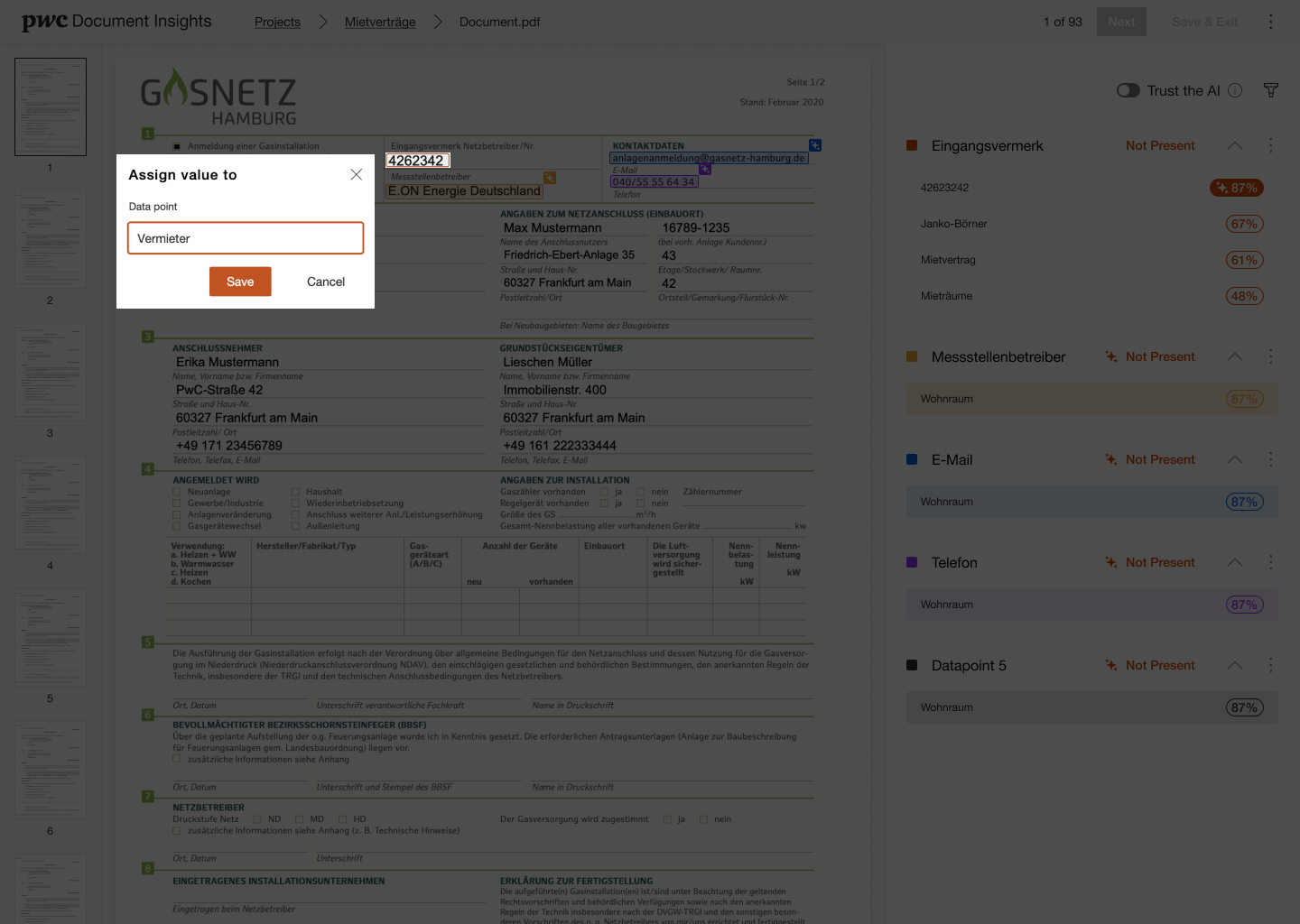The width and height of the screenshot is (1300, 924).
Task: Open the kebab menu in the top bar
Action: pos(1270,22)
